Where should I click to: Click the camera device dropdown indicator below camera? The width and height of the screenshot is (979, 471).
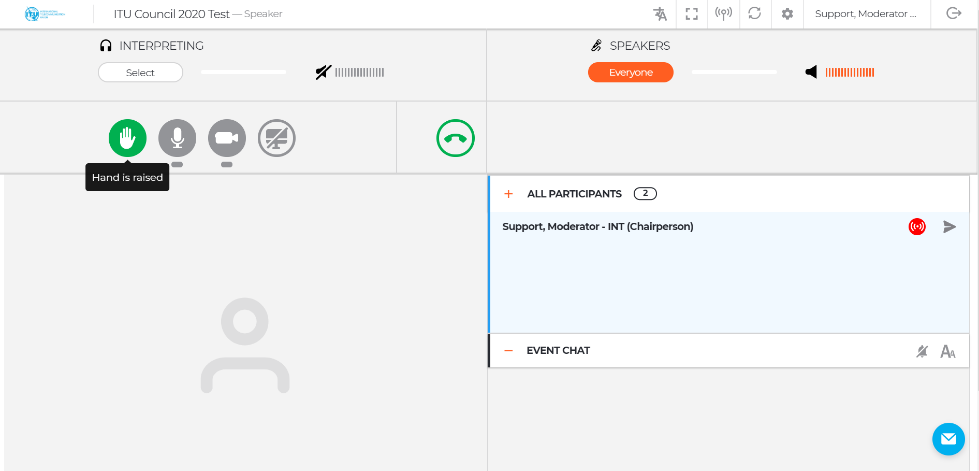(227, 164)
